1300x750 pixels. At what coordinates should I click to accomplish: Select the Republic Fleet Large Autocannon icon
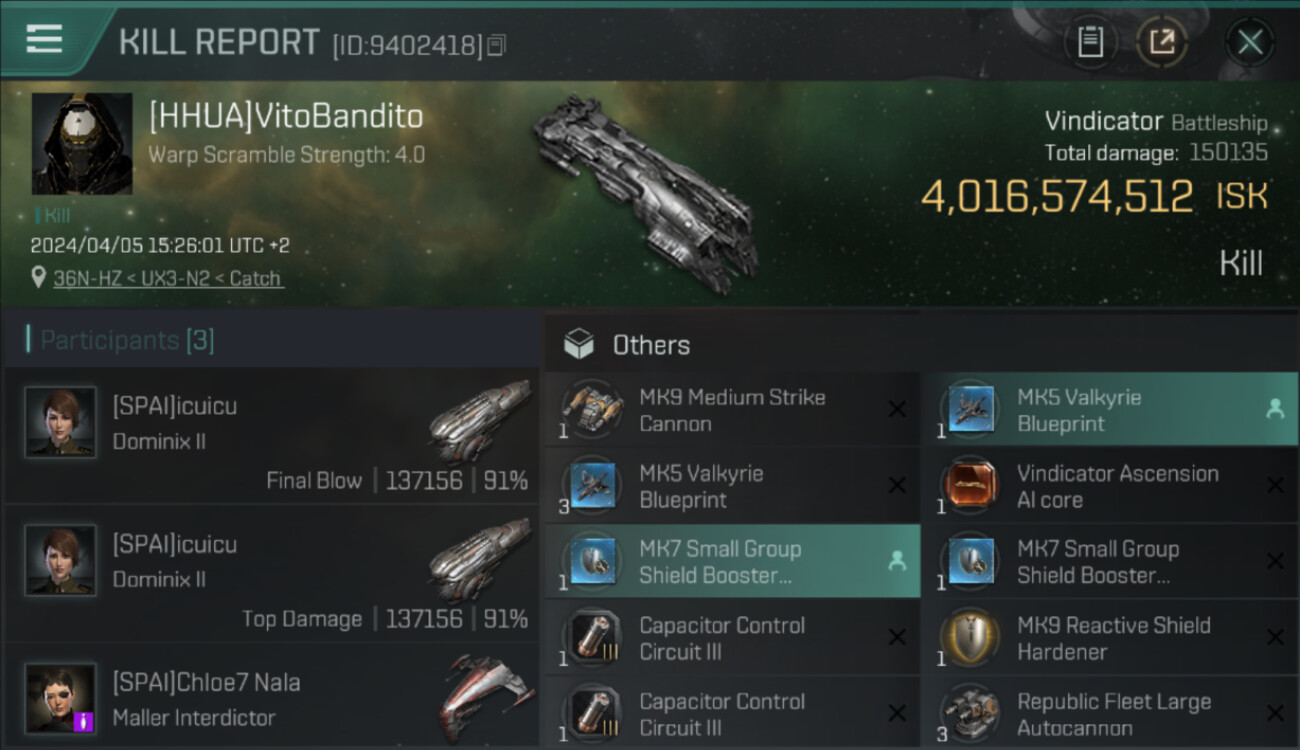[x=970, y=713]
